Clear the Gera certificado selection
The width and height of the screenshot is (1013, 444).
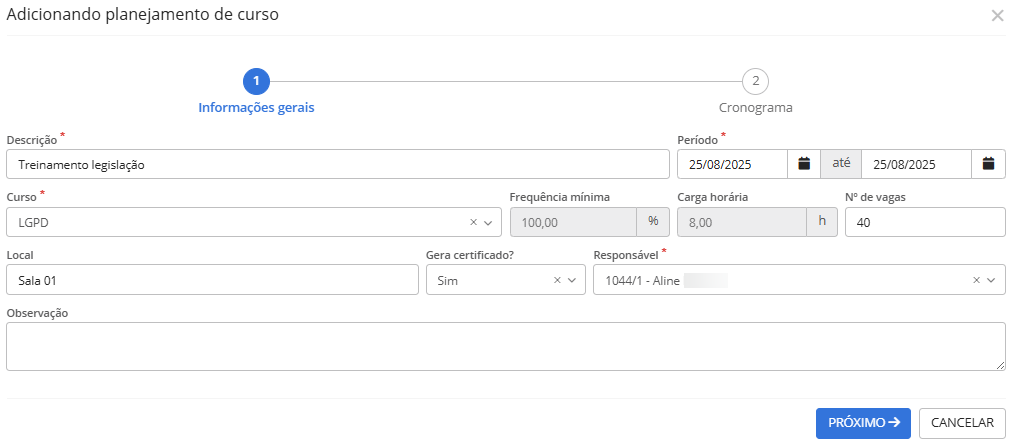point(557,281)
